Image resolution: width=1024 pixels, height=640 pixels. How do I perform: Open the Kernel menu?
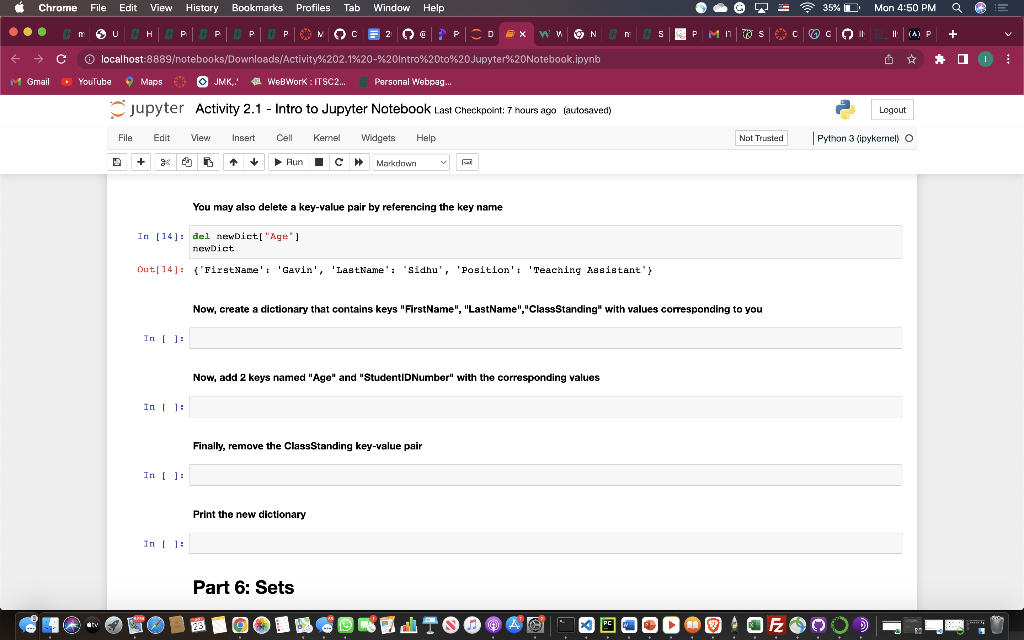327,138
